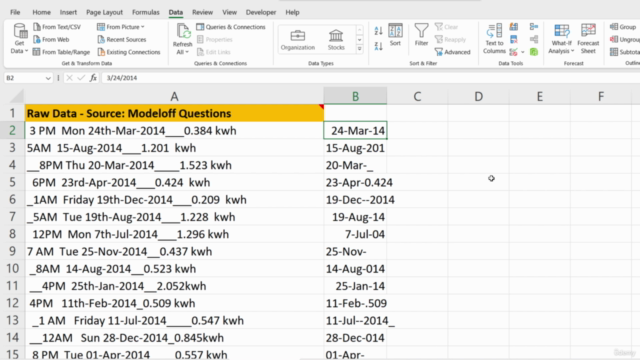
Task: Click the Data Validation icon
Action: tap(514, 52)
